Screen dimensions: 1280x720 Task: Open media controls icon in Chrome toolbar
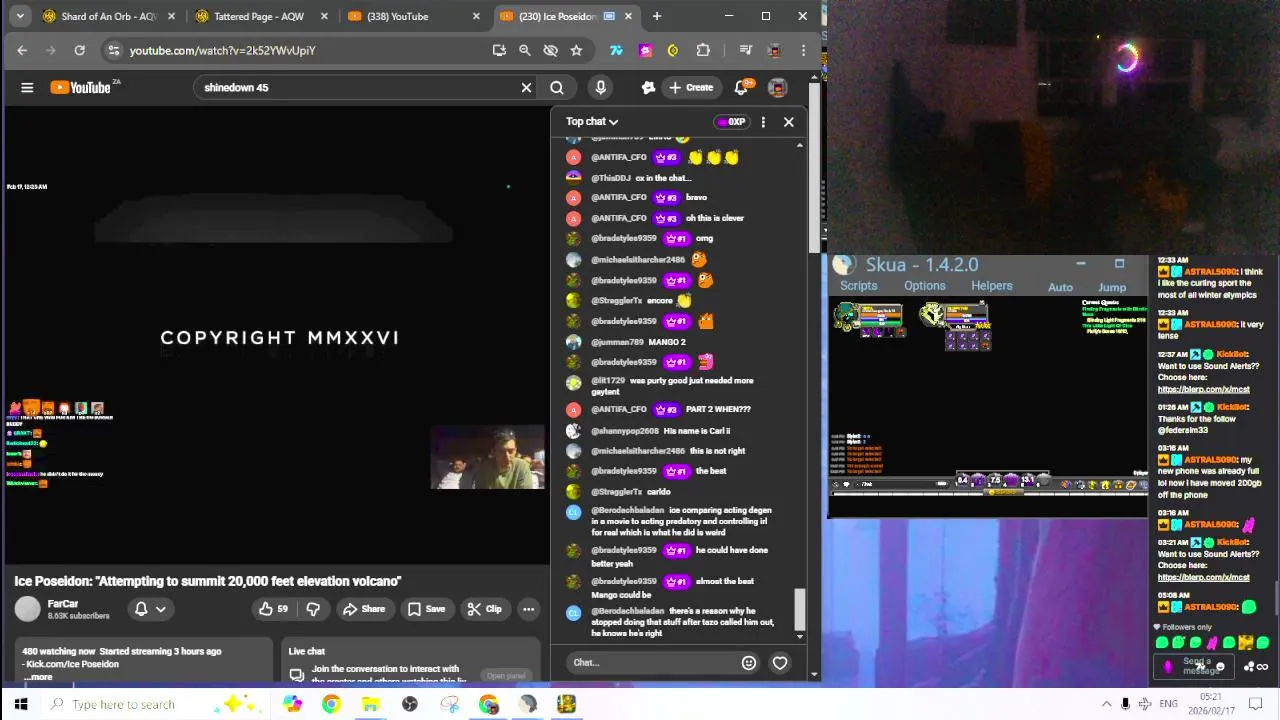(x=745, y=50)
